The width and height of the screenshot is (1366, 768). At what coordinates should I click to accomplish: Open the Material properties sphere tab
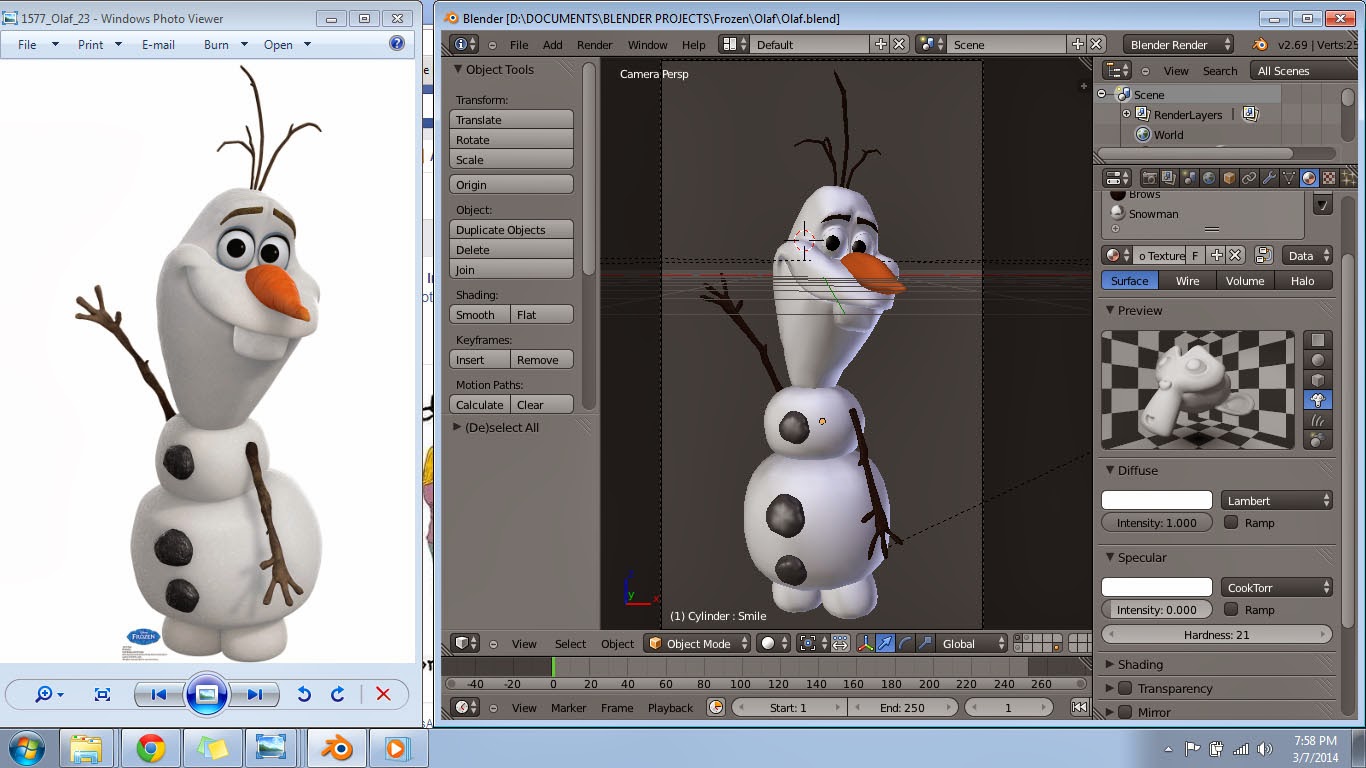(x=1309, y=178)
